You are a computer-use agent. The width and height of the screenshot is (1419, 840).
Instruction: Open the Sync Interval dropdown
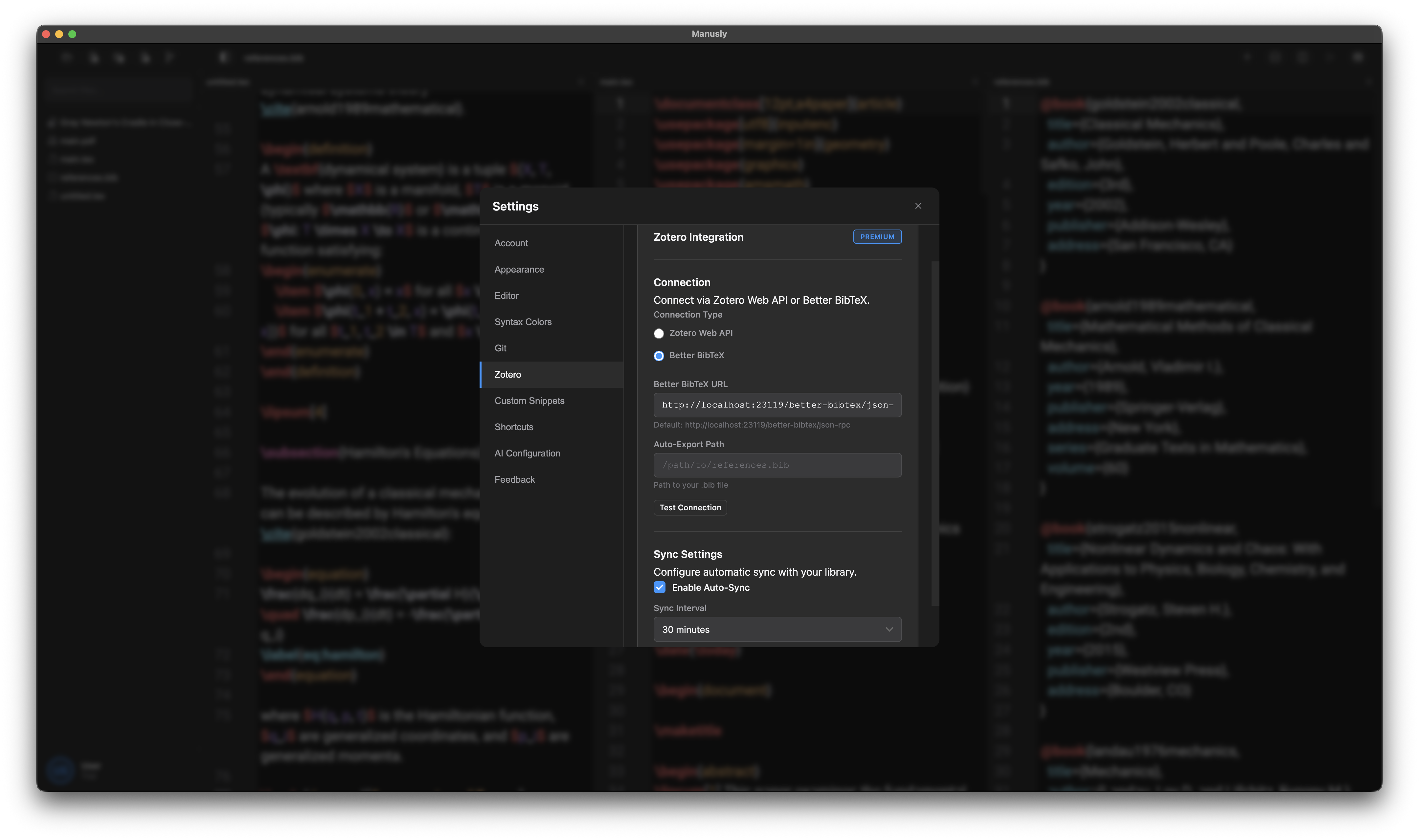coord(777,629)
